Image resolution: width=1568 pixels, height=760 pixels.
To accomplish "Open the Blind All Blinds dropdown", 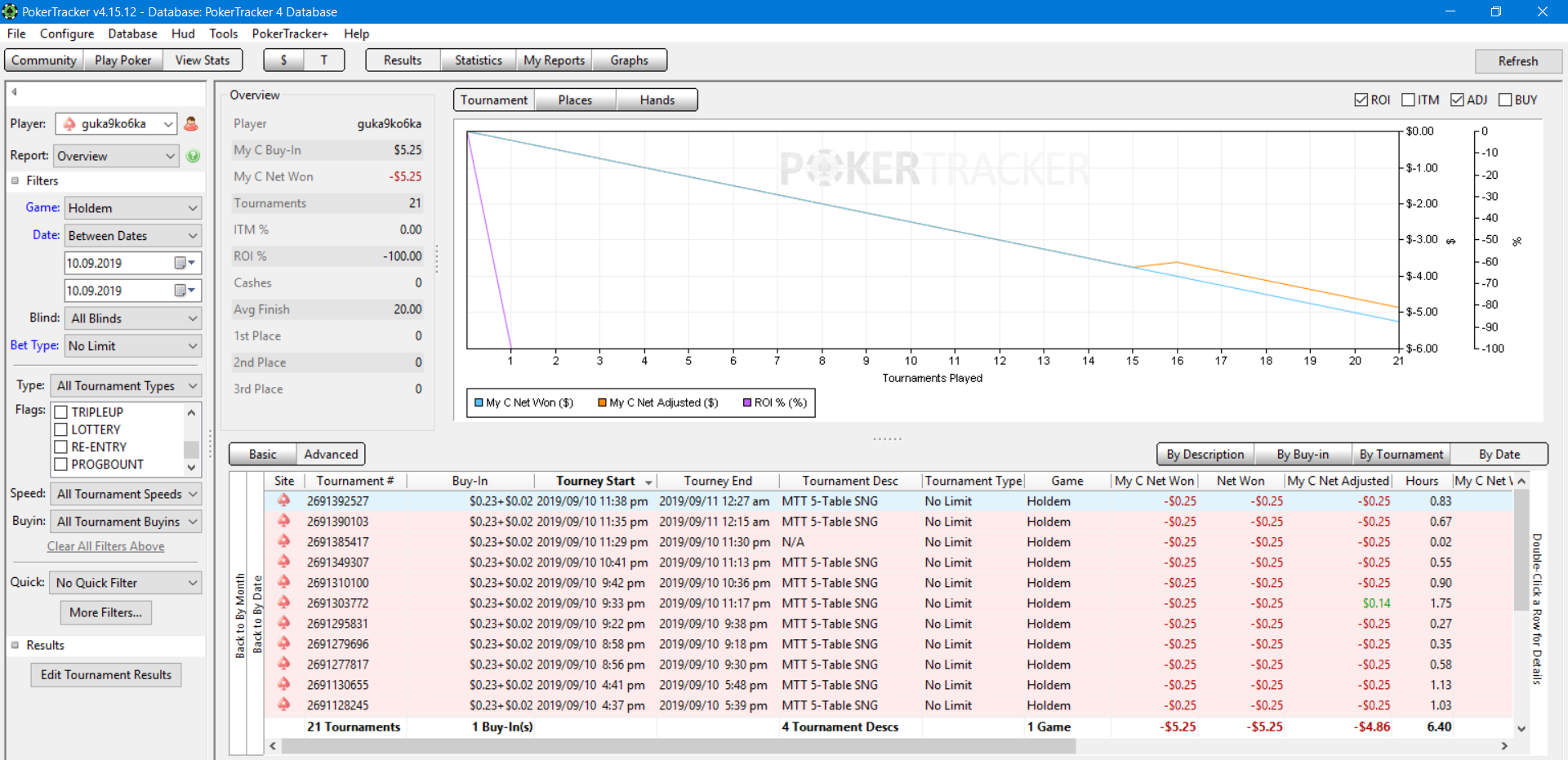I will (132, 318).
